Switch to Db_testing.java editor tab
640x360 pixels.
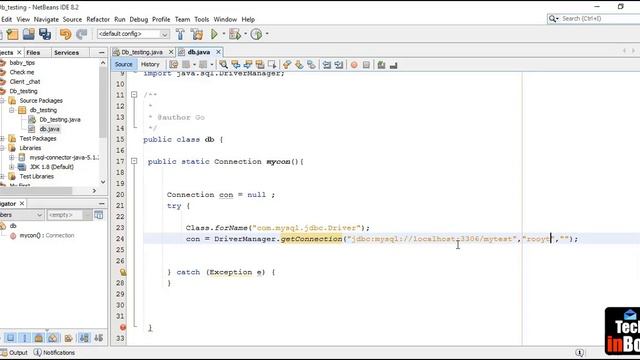coord(142,52)
